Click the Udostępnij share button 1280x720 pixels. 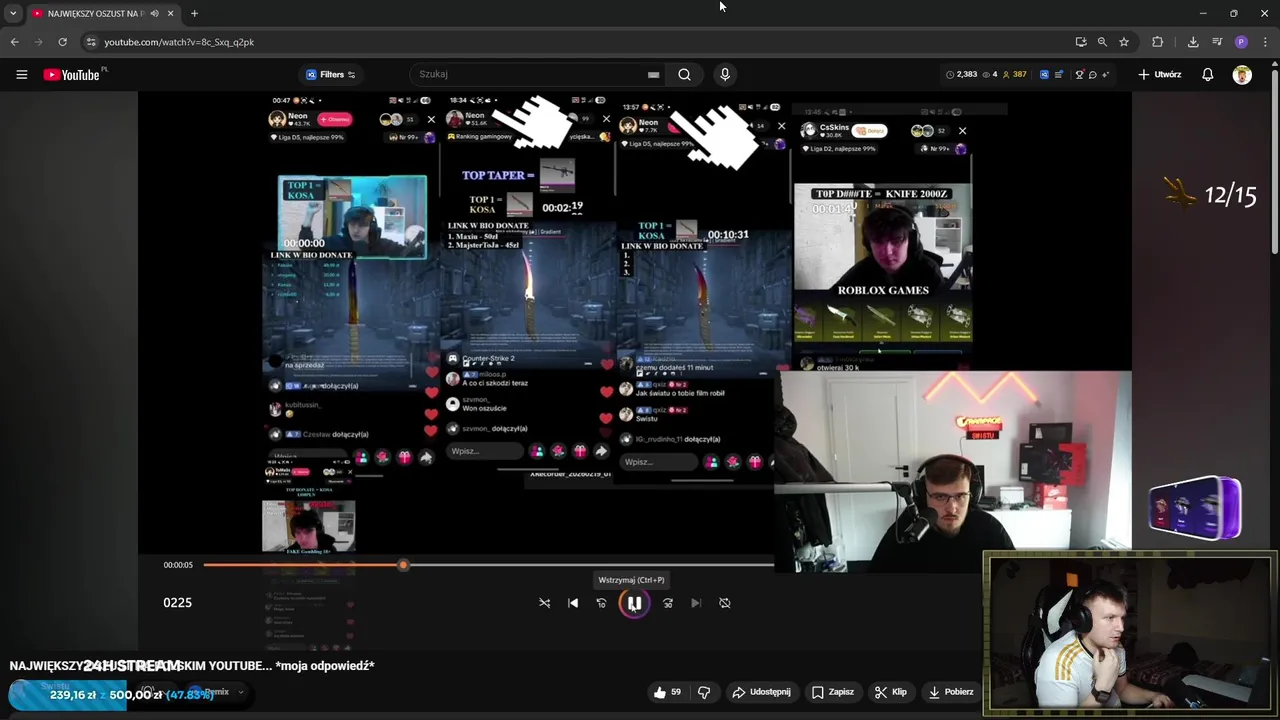pos(762,692)
